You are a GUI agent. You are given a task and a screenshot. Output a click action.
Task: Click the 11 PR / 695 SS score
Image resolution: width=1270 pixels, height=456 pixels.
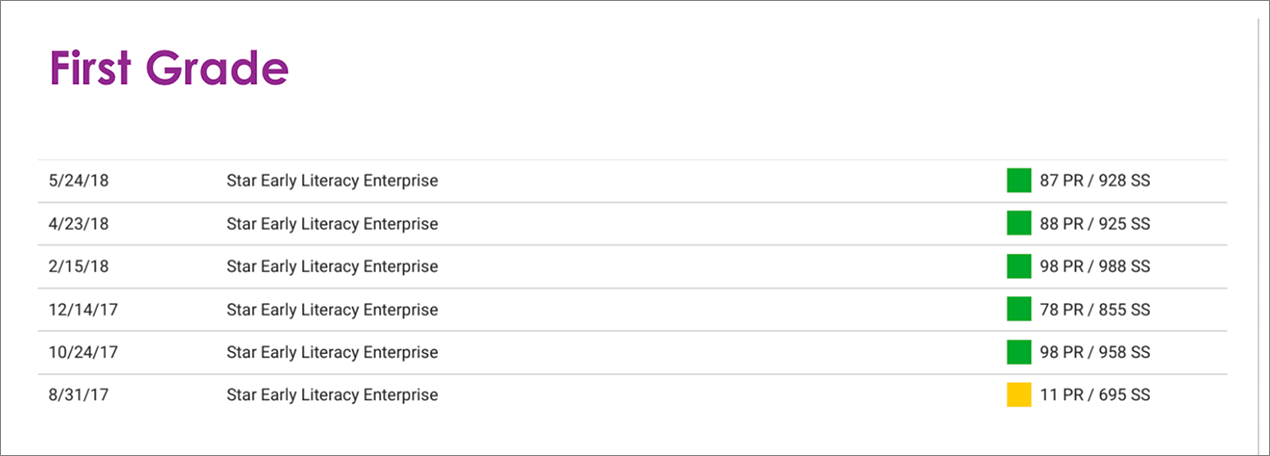pyautogui.click(x=1095, y=395)
